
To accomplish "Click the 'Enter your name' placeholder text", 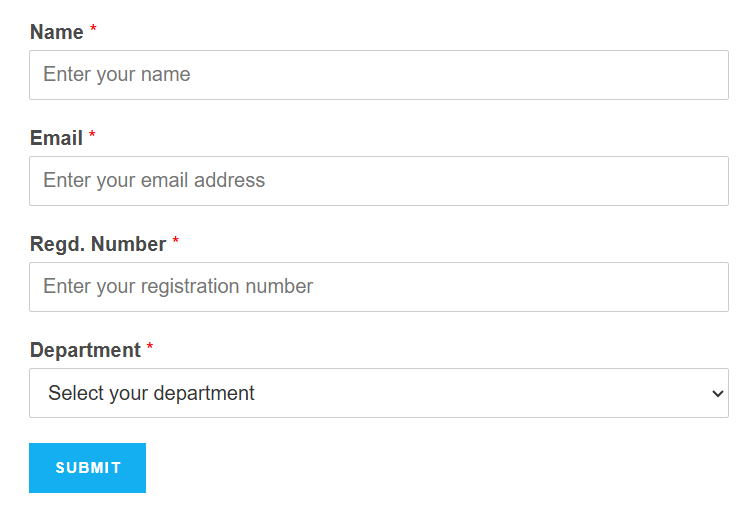I will 117,75.
